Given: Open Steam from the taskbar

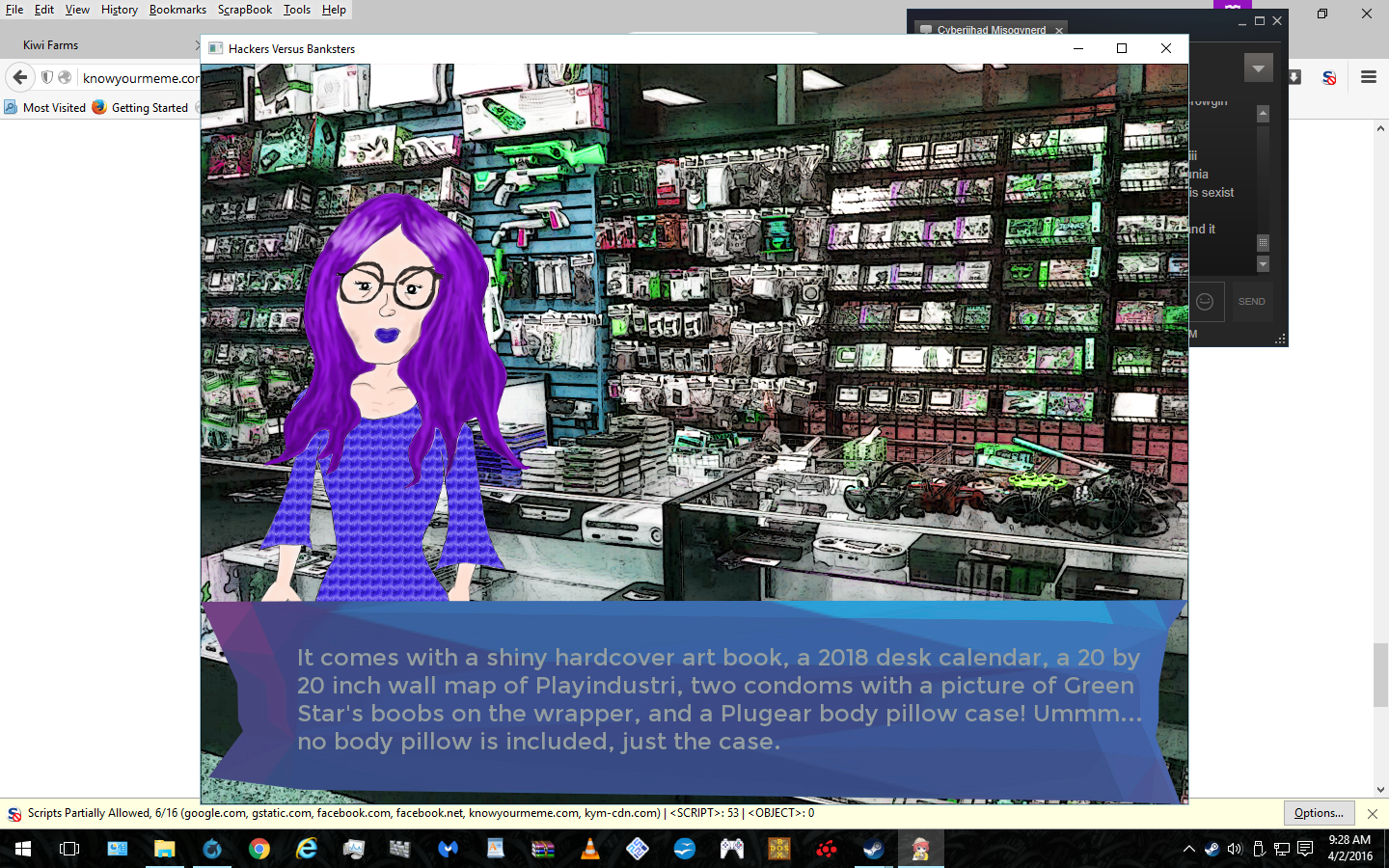Looking at the screenshot, I should point(873,849).
